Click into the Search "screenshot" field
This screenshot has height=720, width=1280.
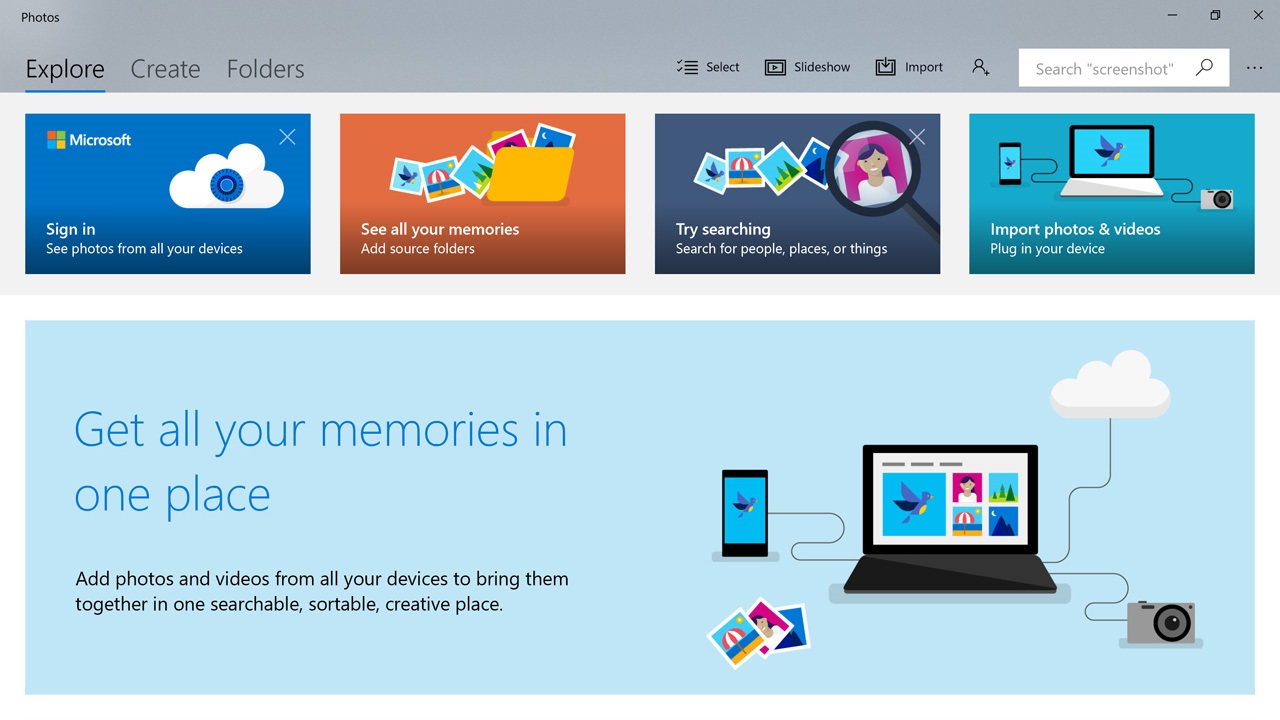[x=1104, y=68]
